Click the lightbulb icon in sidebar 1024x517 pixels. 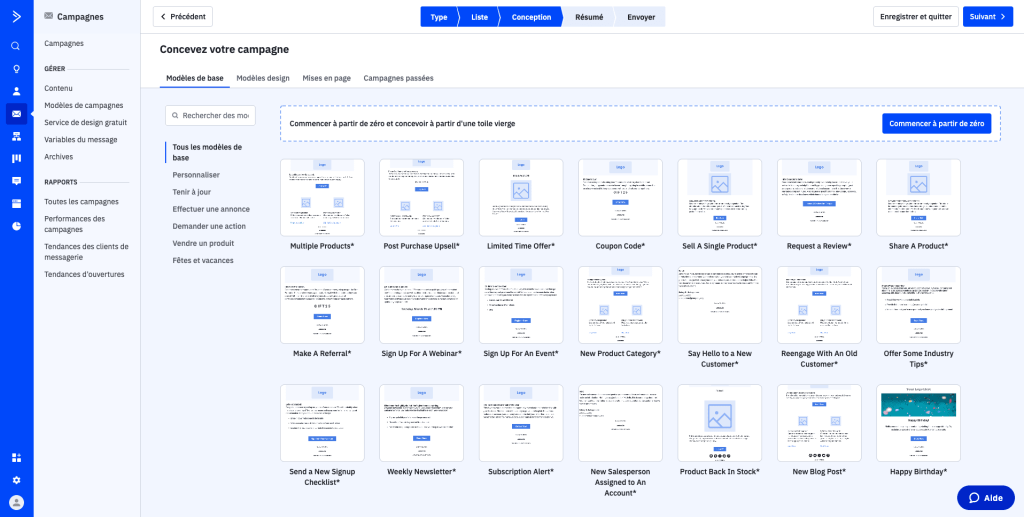click(16, 69)
